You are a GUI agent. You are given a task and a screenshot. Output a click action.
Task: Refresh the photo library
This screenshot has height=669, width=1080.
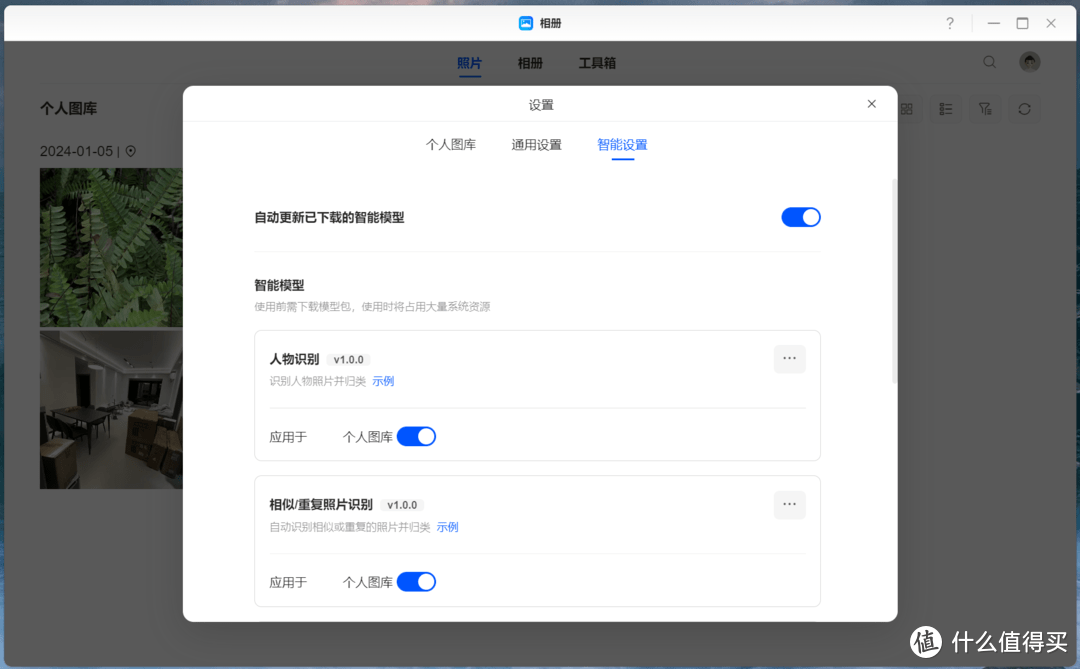(1024, 108)
